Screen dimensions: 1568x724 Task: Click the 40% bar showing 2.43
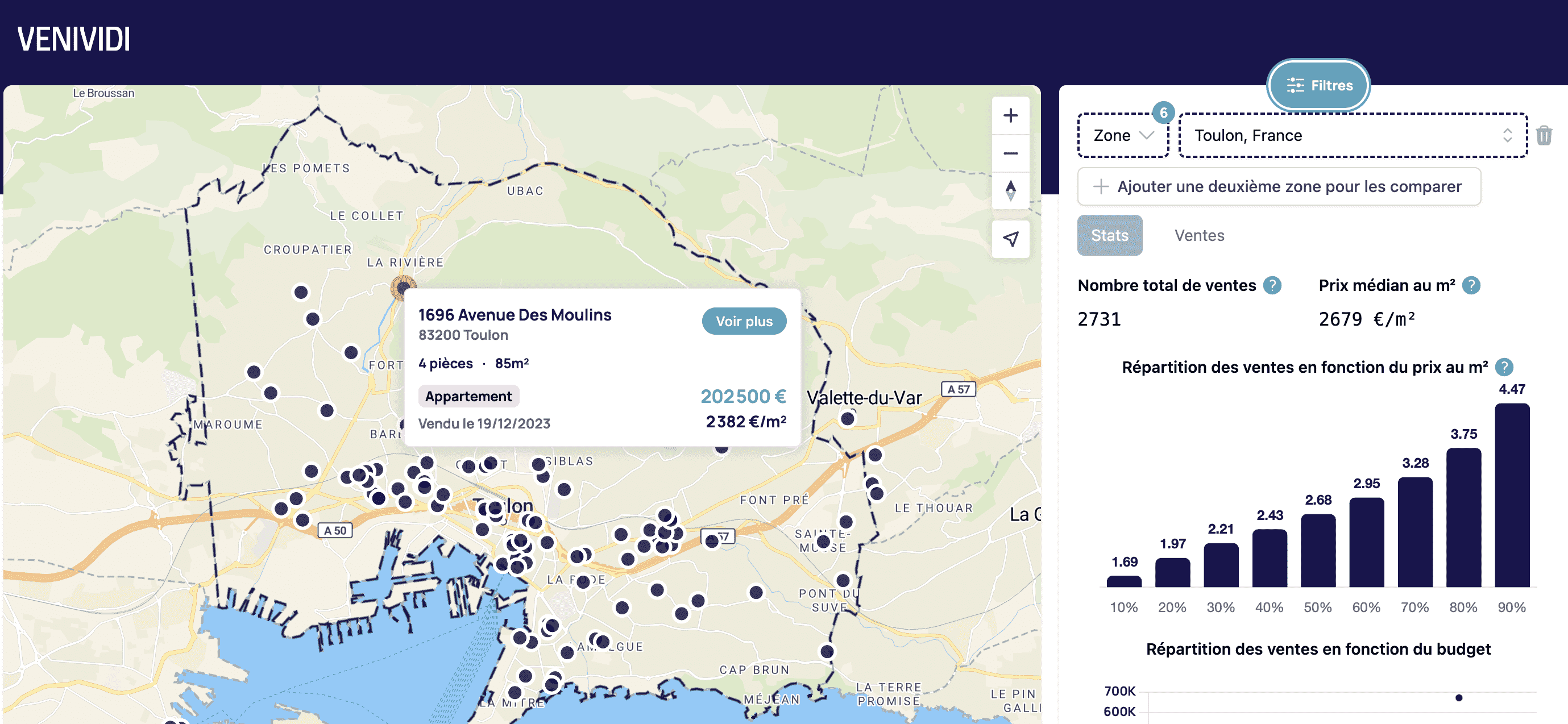pos(1269,558)
